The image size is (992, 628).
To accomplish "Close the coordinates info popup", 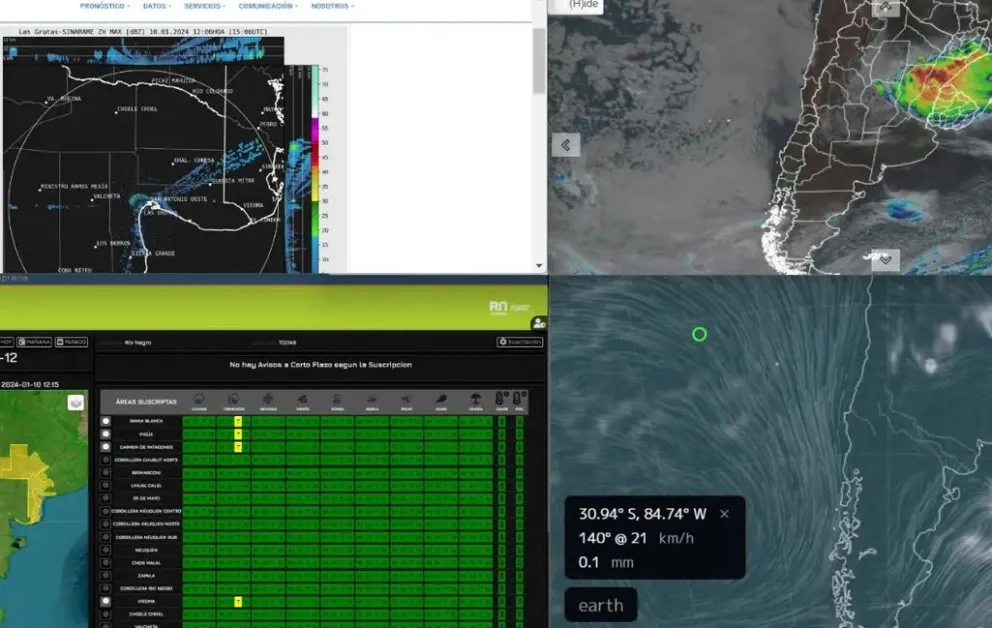I will [725, 514].
